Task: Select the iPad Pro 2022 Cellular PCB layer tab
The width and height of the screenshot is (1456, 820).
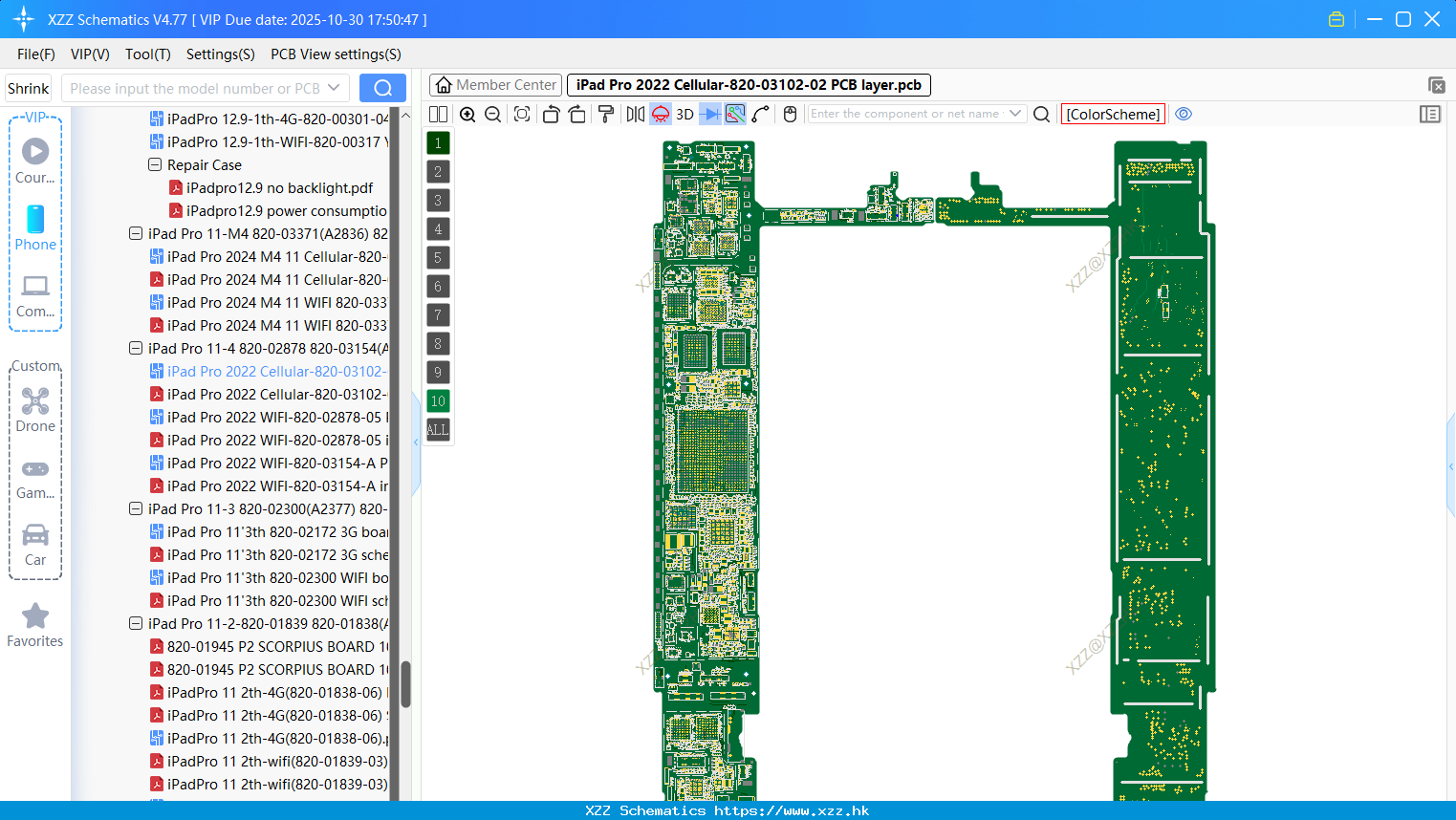Action: (x=749, y=85)
